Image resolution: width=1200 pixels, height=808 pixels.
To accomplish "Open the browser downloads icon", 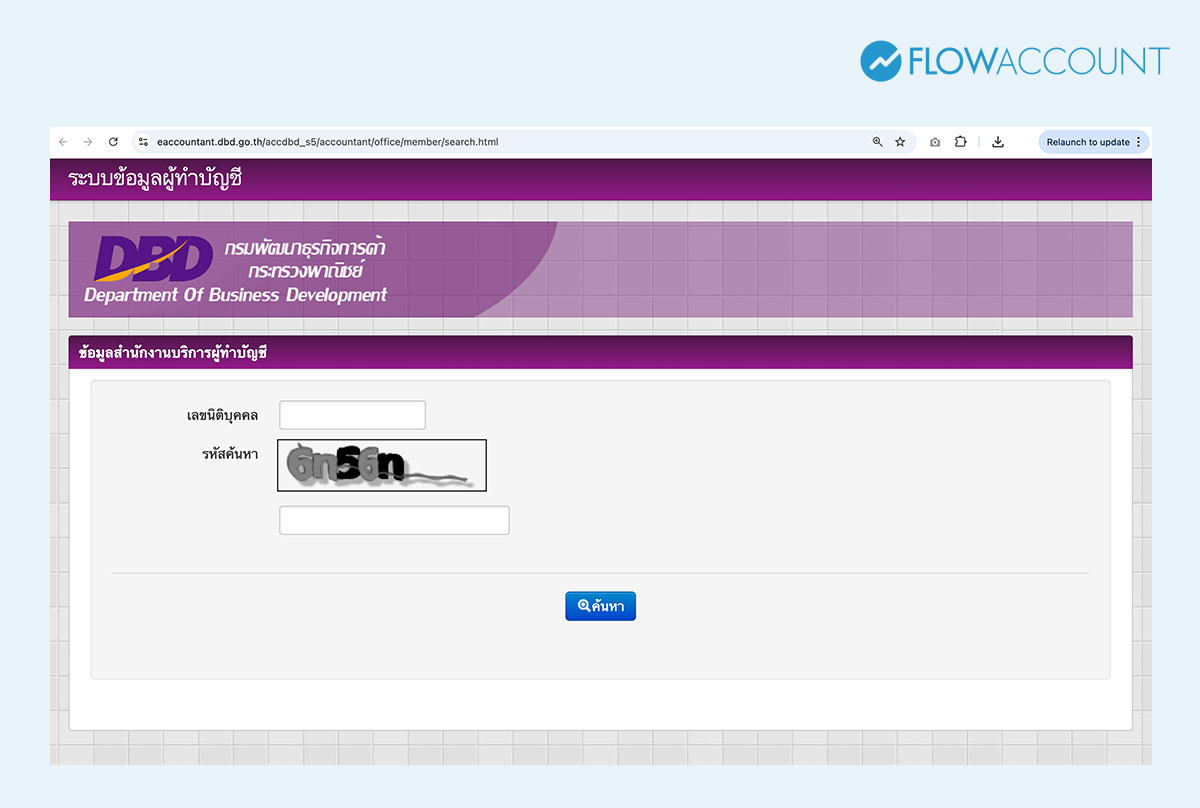I will point(997,142).
